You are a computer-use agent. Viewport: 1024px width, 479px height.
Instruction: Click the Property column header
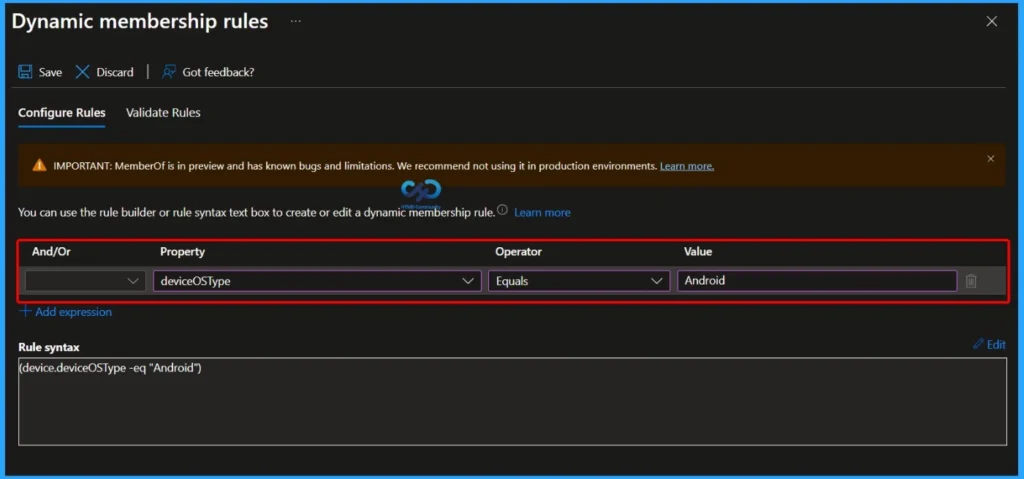click(x=182, y=252)
